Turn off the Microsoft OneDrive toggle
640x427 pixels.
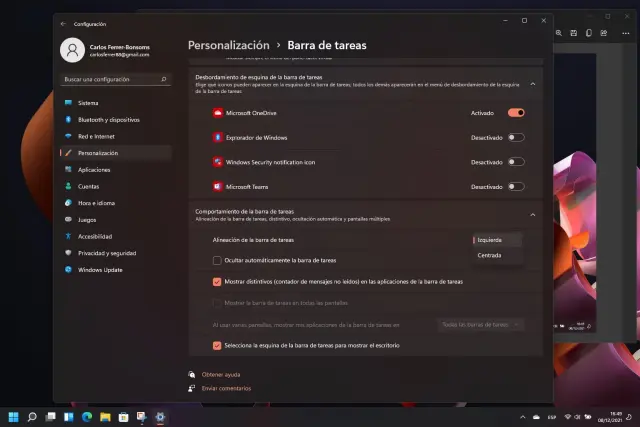516,113
